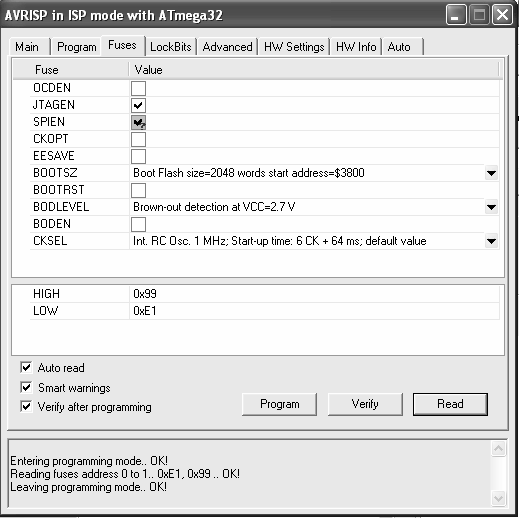Select the BODEN fuse label

point(52,224)
